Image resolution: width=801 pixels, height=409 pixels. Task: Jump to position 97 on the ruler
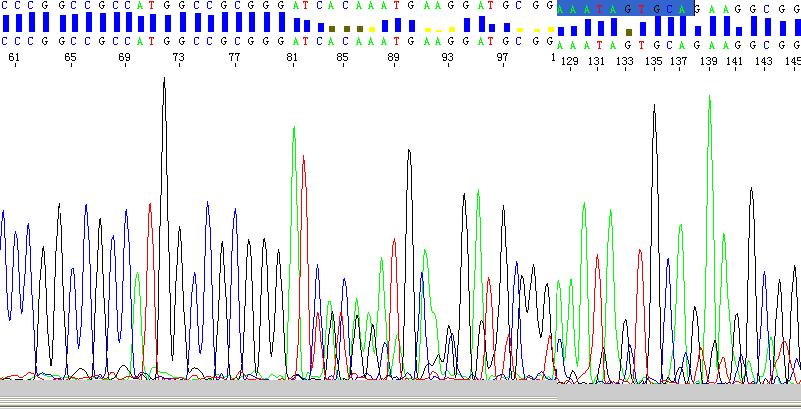coord(503,59)
